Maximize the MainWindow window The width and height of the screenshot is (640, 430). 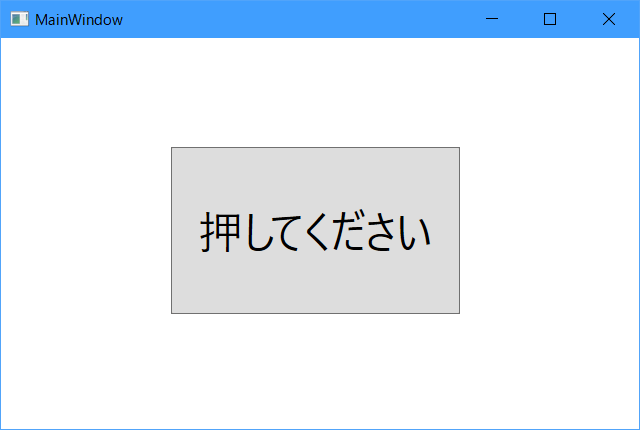(550, 19)
